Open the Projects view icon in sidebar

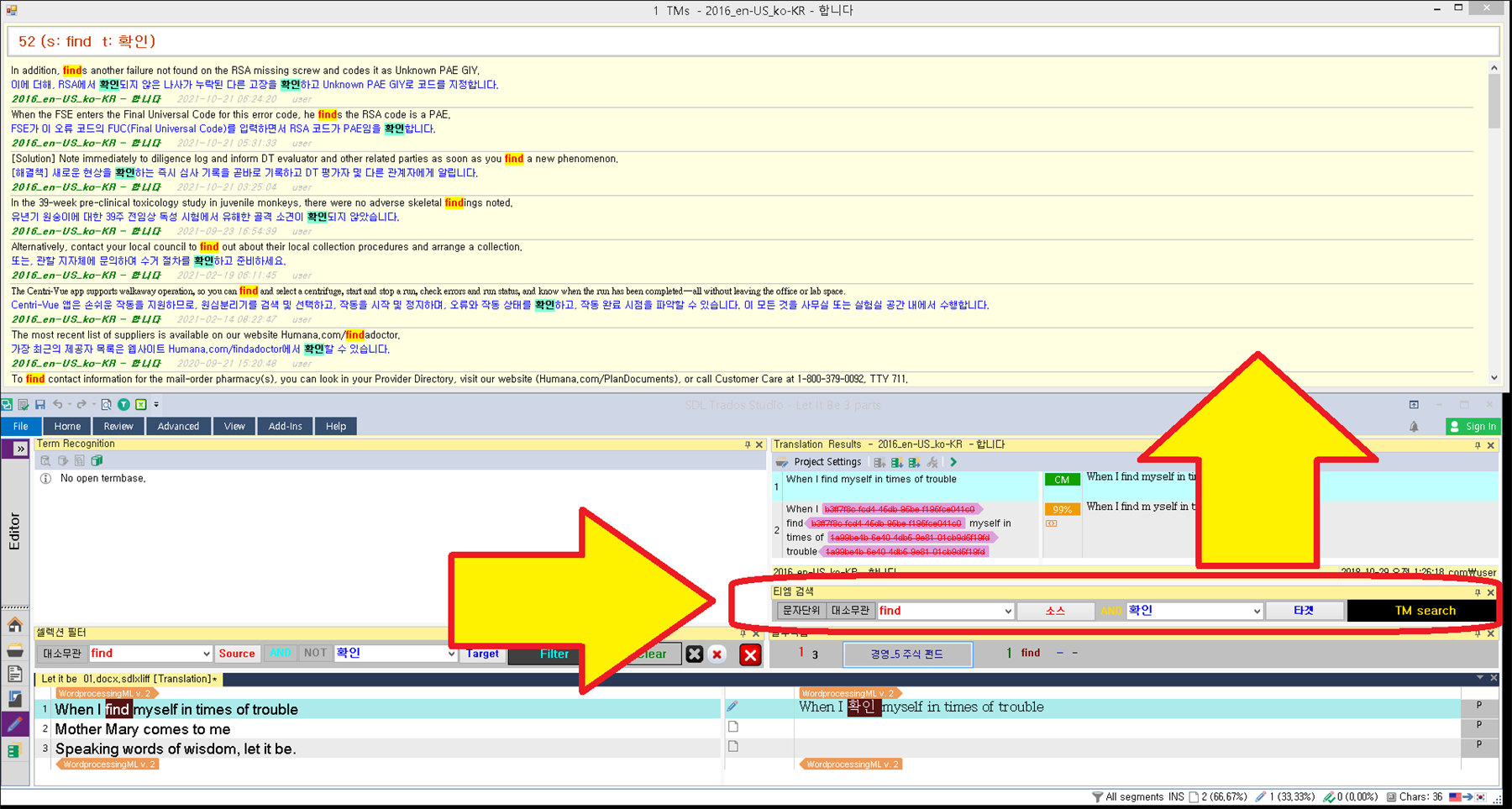click(15, 650)
